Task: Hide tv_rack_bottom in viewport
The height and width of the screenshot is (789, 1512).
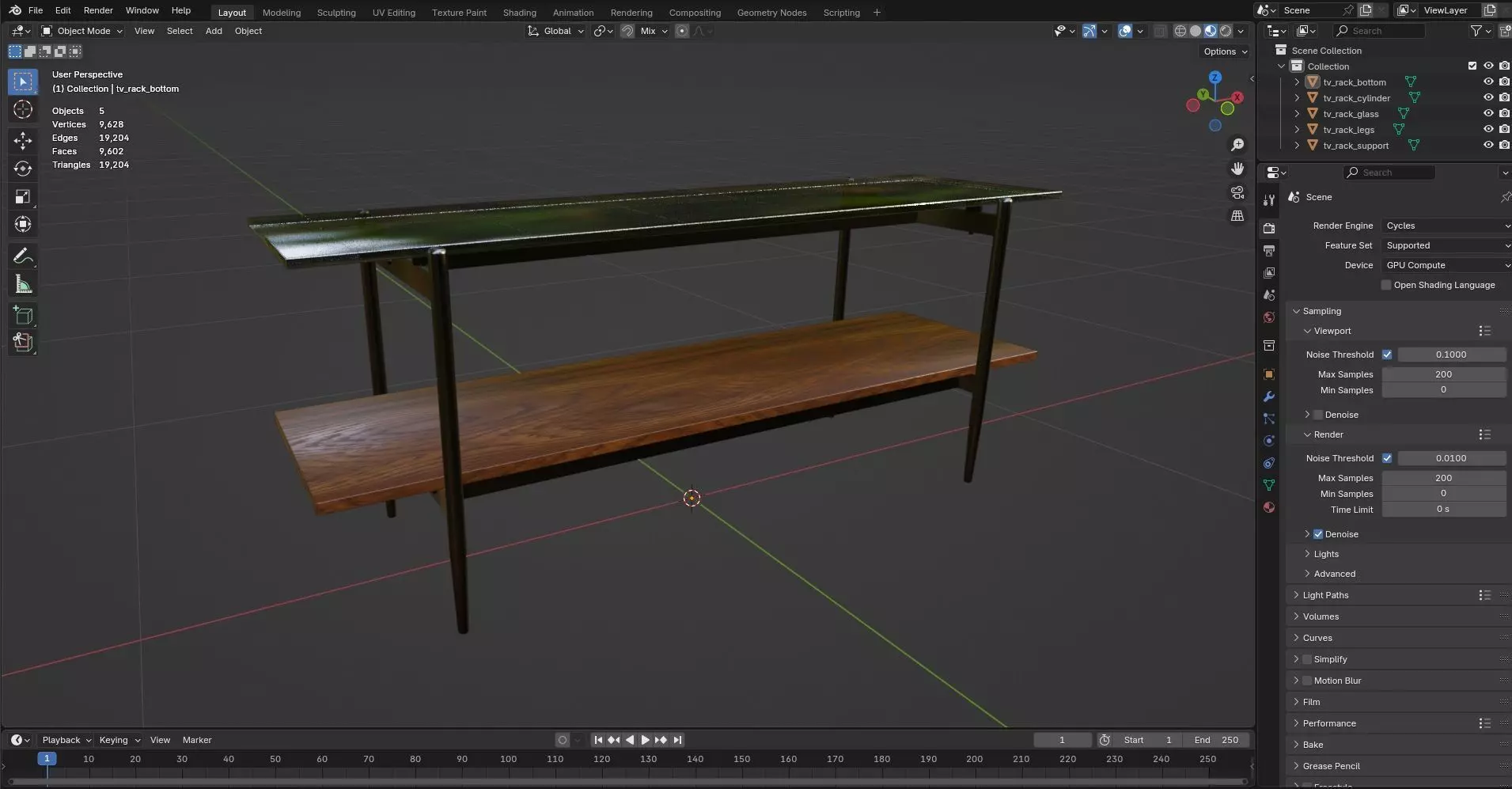Action: (1488, 82)
